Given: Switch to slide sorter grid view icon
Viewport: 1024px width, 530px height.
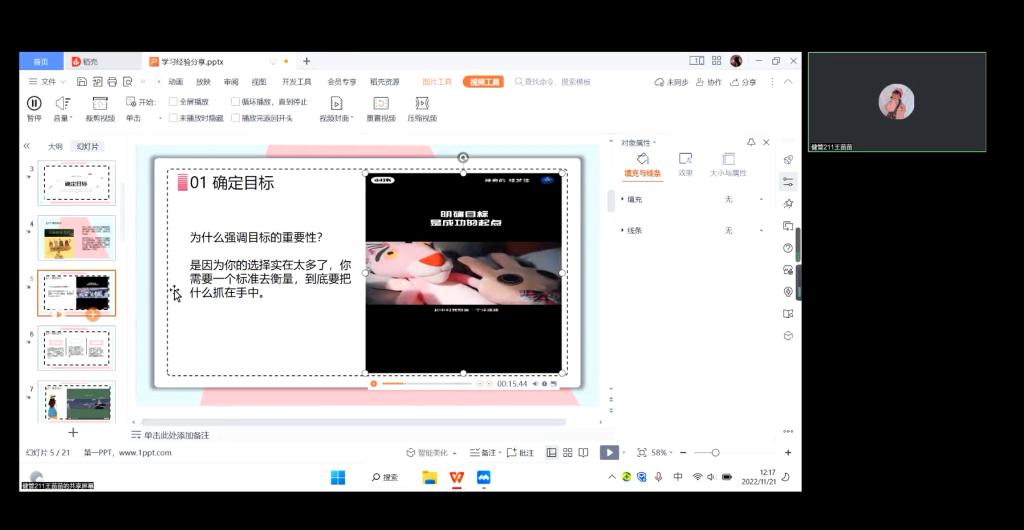Looking at the screenshot, I should coord(566,453).
